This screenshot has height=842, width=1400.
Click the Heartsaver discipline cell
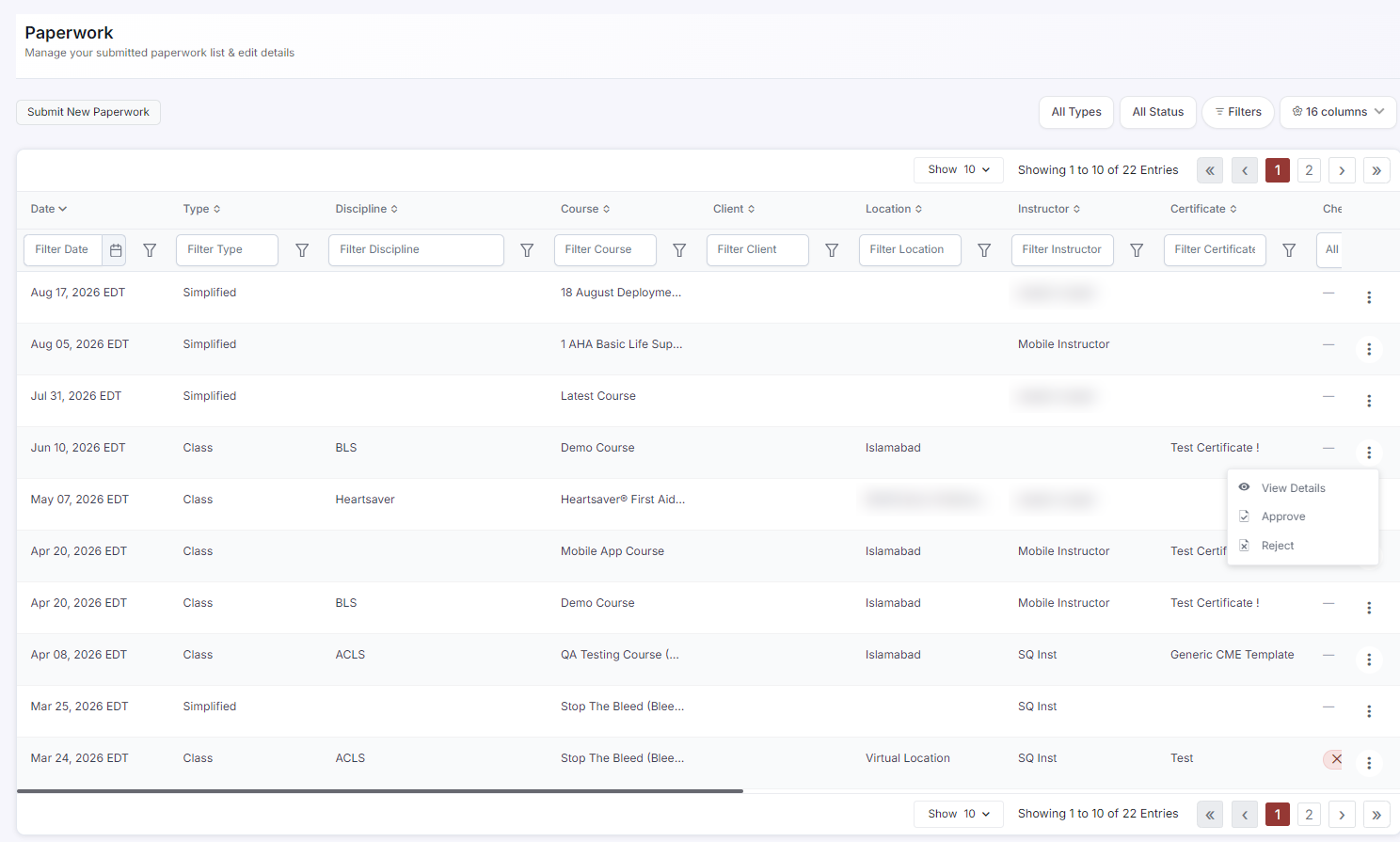point(365,500)
